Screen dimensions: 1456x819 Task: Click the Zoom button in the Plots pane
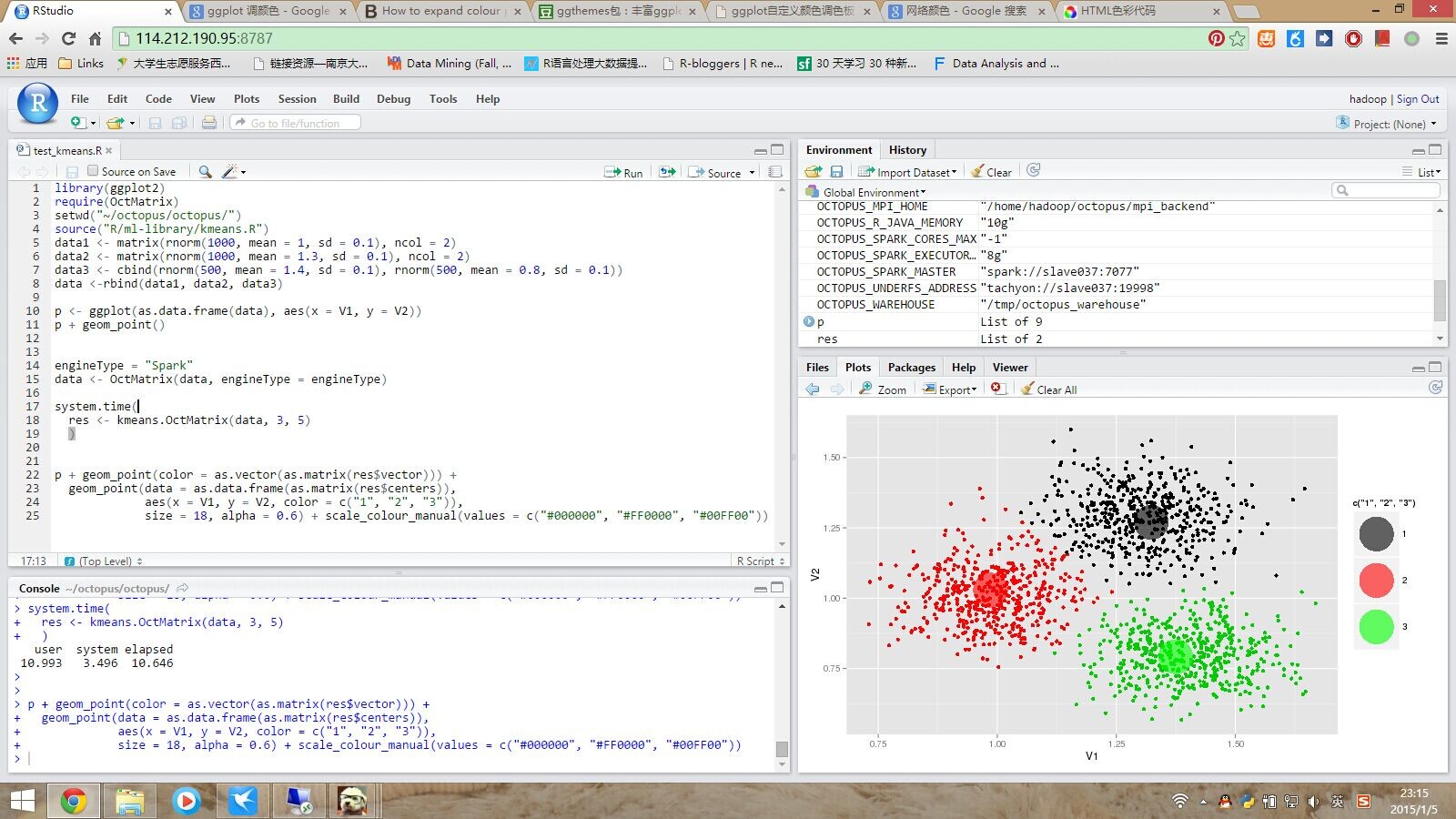pos(883,389)
